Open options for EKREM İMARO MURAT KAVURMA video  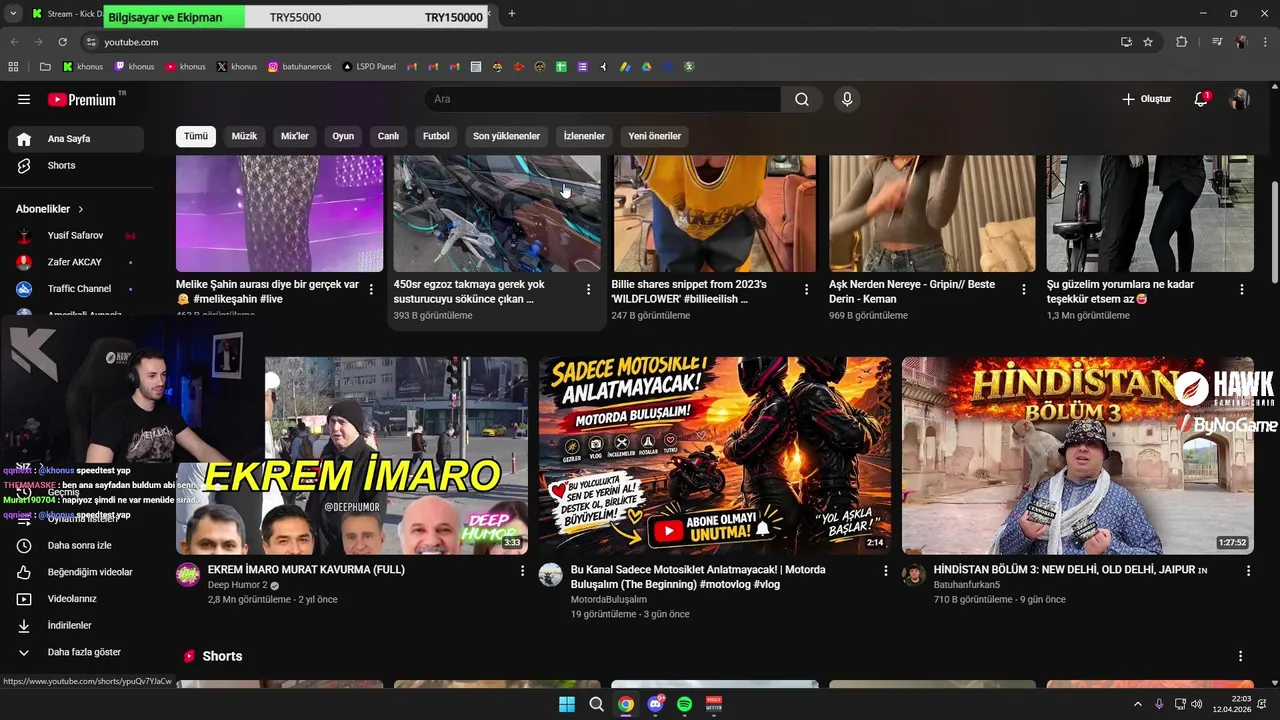(521, 570)
